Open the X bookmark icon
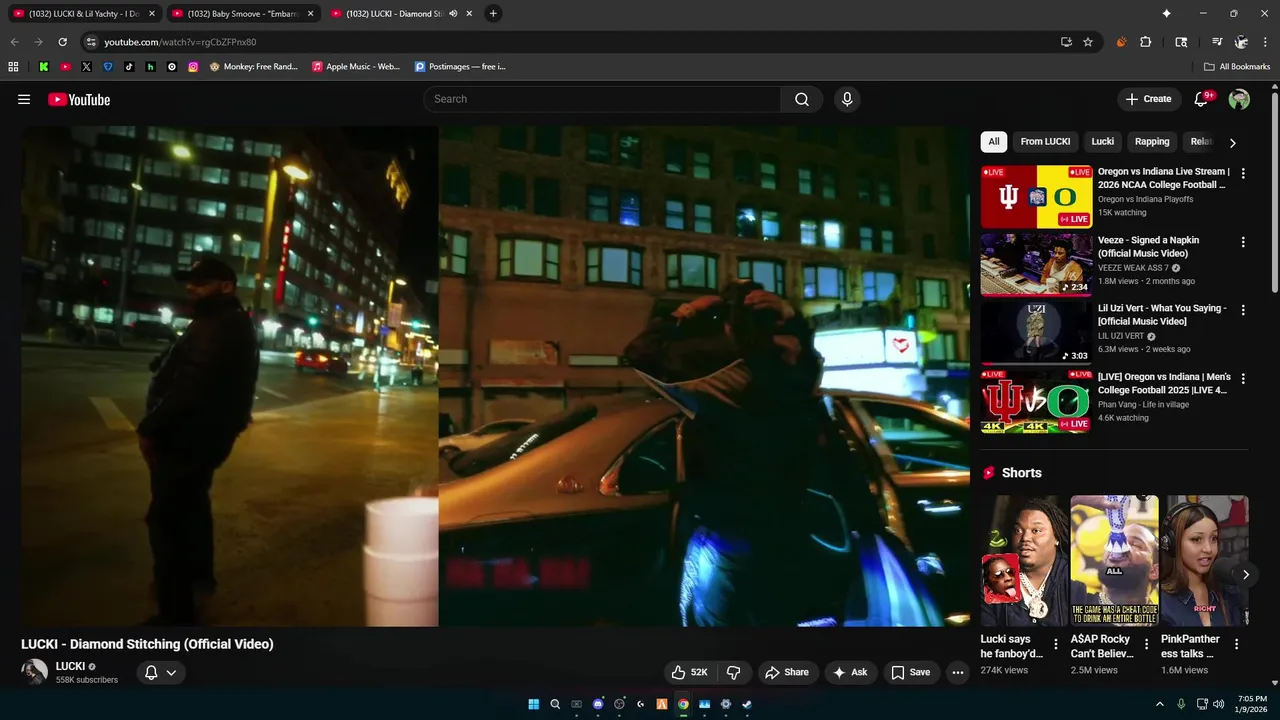 point(86,67)
